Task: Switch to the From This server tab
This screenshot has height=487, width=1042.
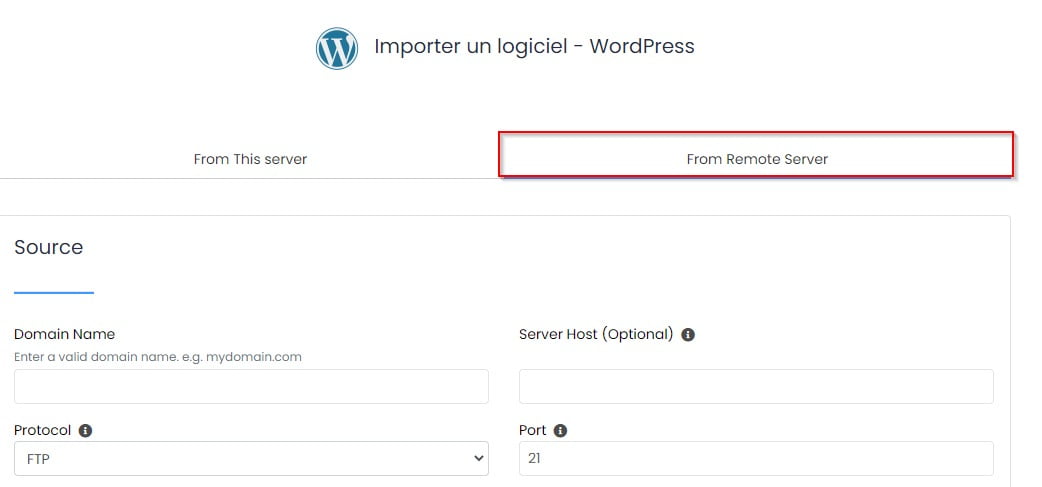Action: coord(250,159)
